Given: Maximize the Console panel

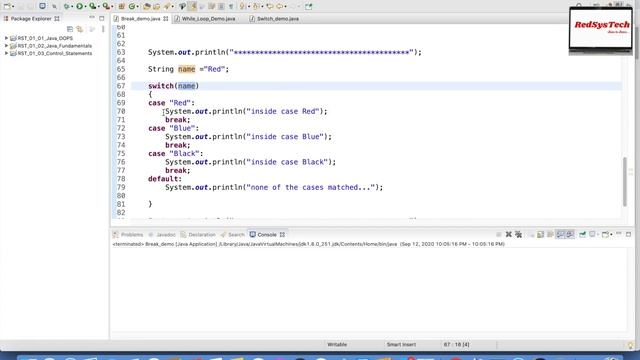Looking at the screenshot, I should tap(629, 234).
